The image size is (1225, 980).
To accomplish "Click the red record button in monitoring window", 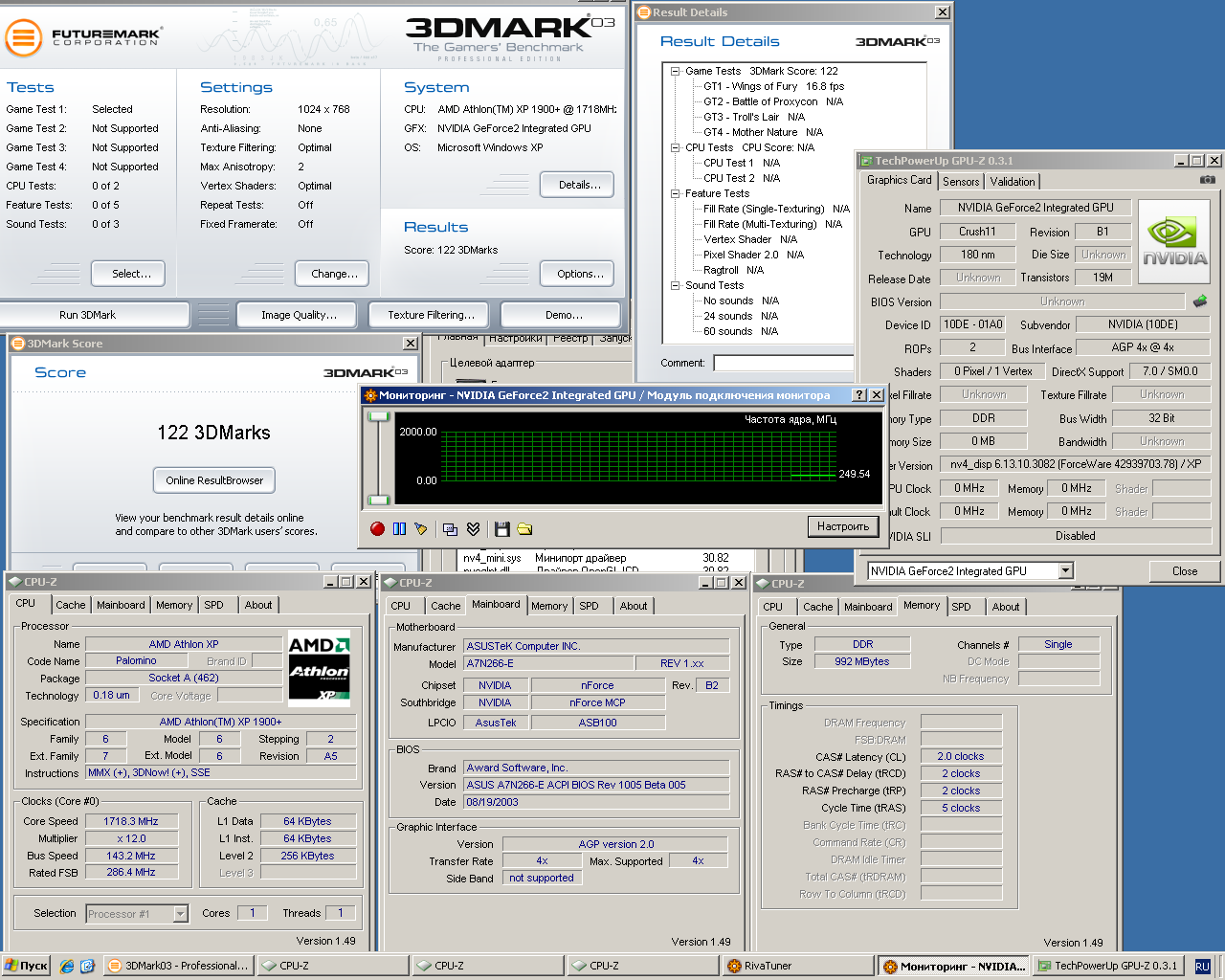I will 377,528.
